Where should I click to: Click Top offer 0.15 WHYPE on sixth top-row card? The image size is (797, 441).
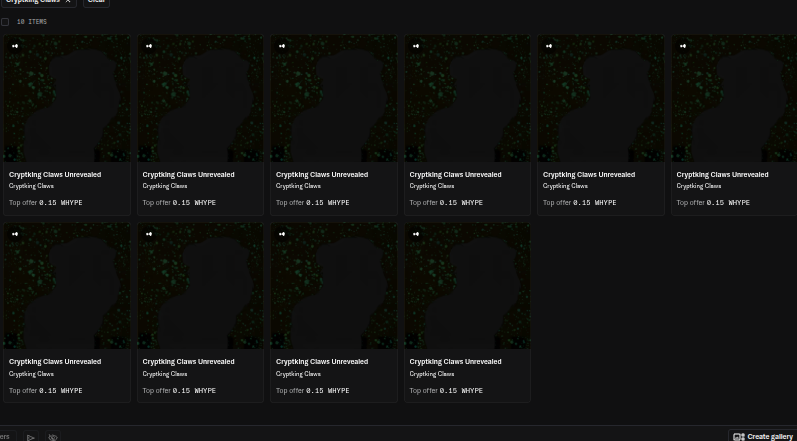[713, 203]
